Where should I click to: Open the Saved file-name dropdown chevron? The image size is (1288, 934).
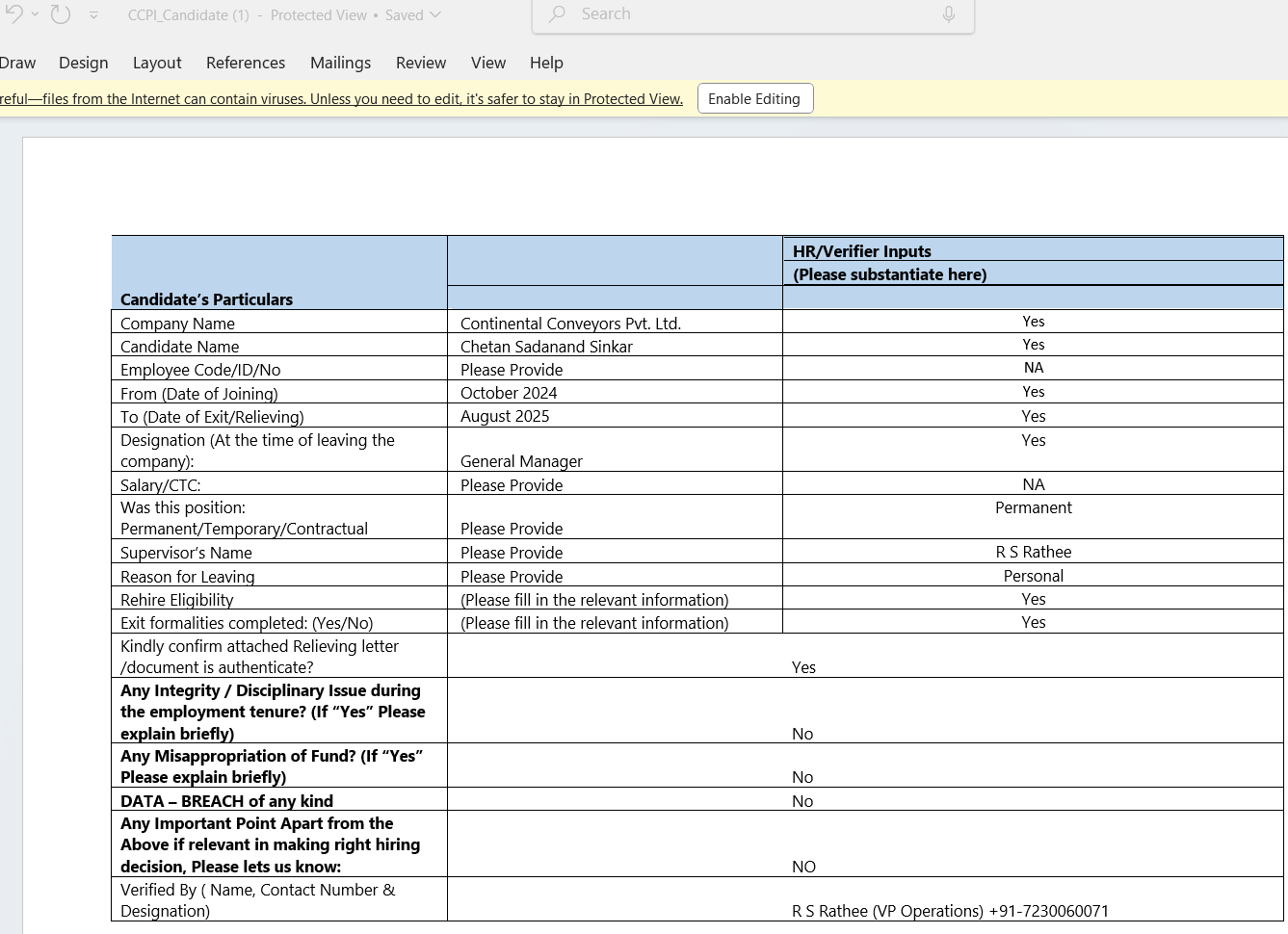[435, 15]
